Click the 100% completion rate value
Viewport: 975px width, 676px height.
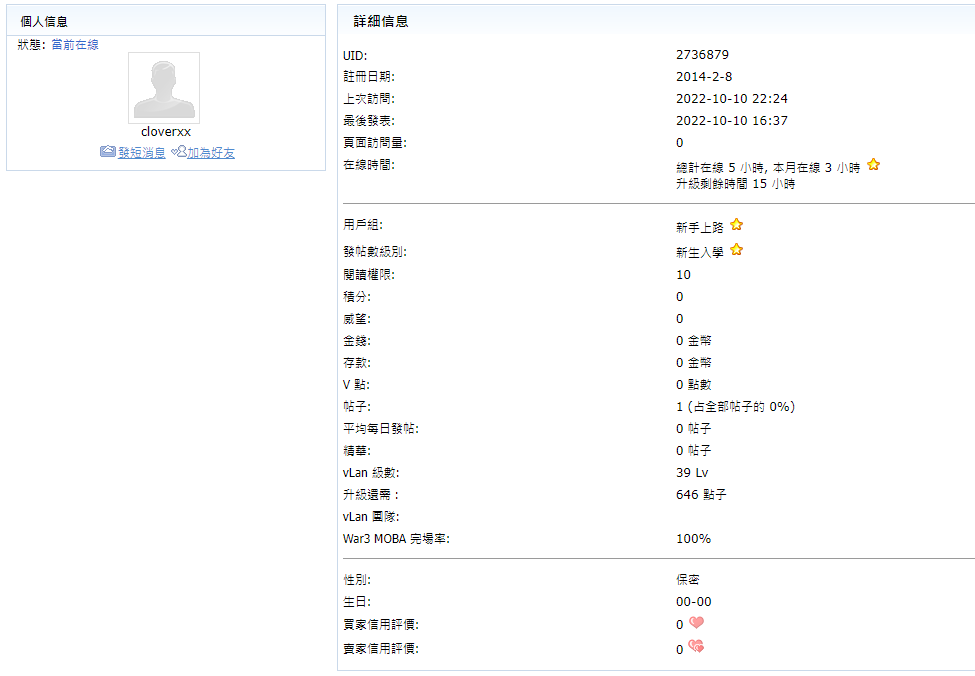click(693, 539)
